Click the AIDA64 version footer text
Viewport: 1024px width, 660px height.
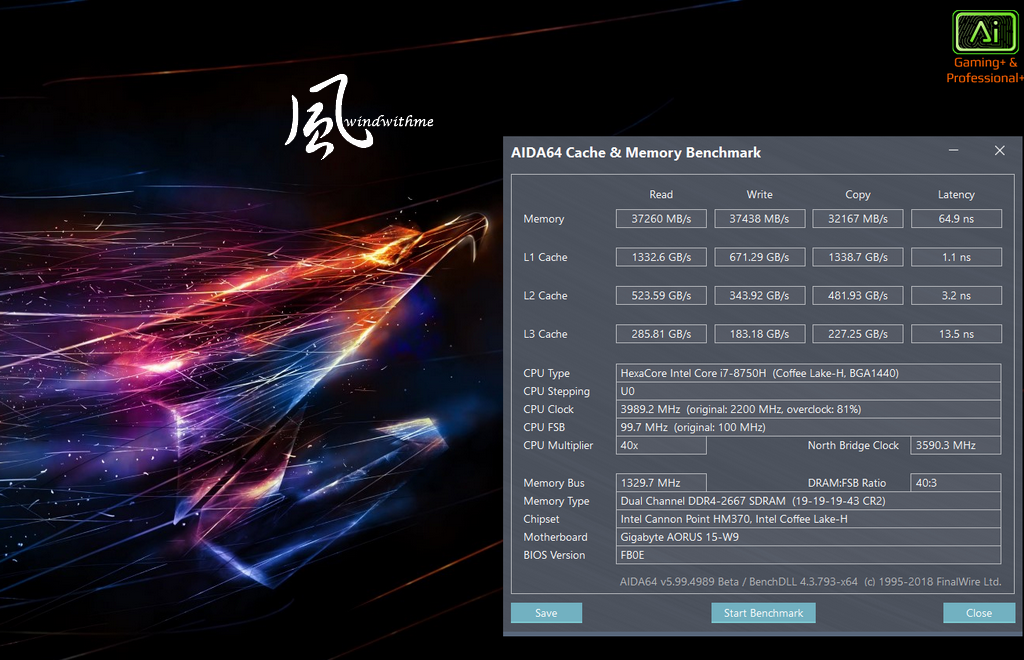coord(810,582)
